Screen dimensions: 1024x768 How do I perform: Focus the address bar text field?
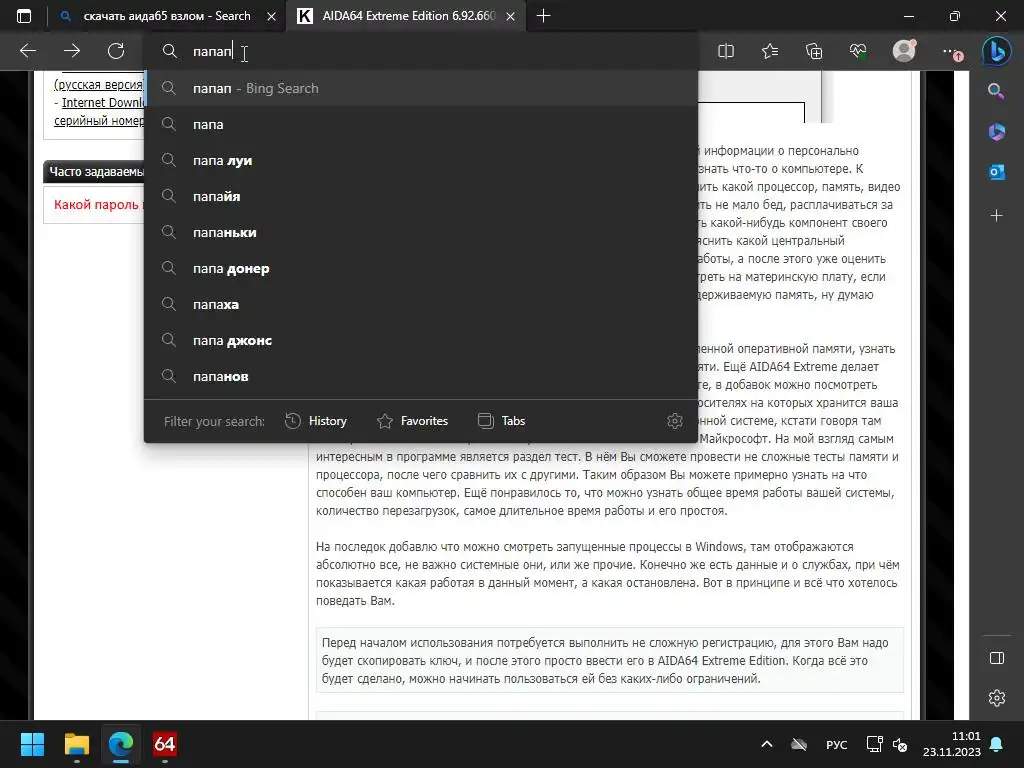(421, 51)
